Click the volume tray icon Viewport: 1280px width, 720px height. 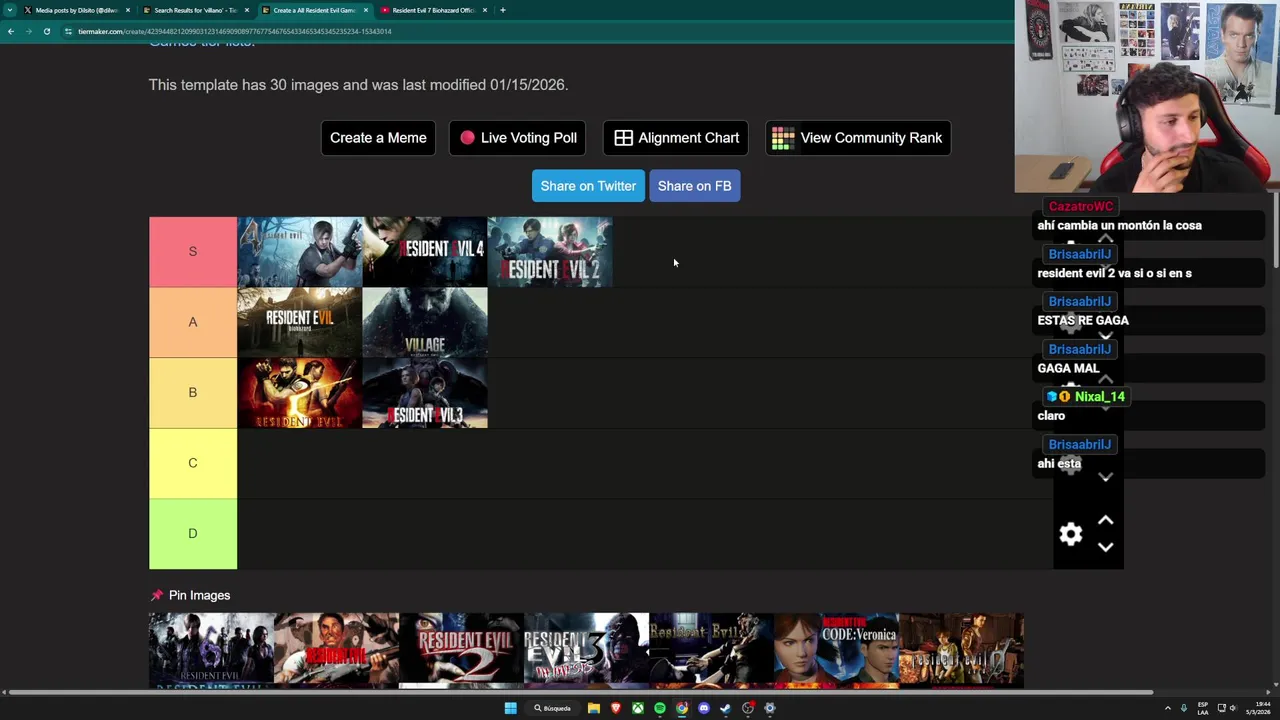(1233, 708)
